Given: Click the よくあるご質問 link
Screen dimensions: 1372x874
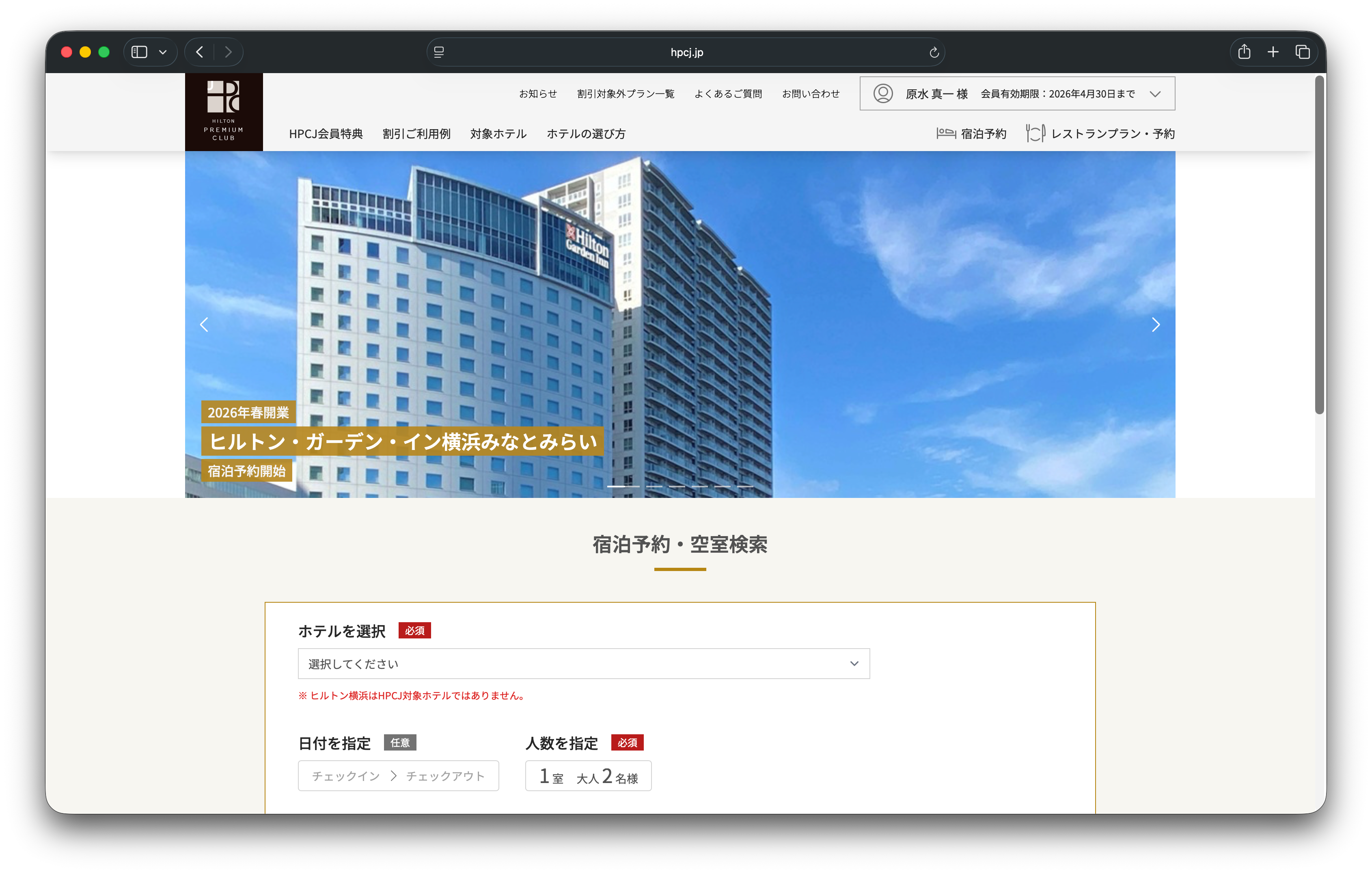Looking at the screenshot, I should [x=727, y=93].
